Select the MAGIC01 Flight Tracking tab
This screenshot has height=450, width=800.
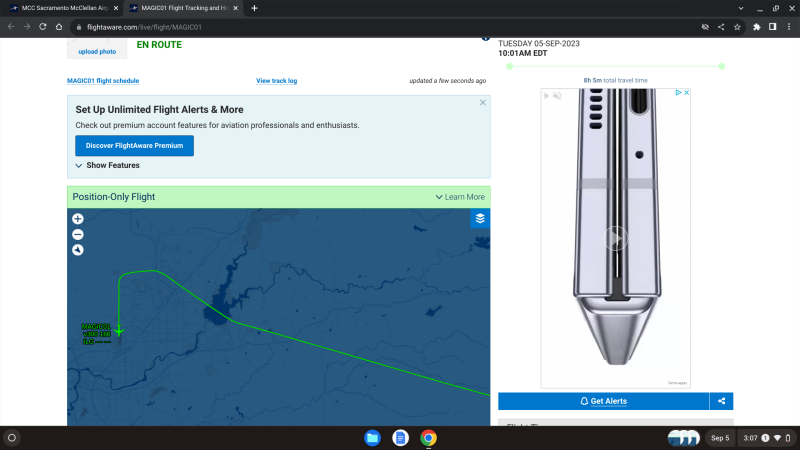coord(184,8)
